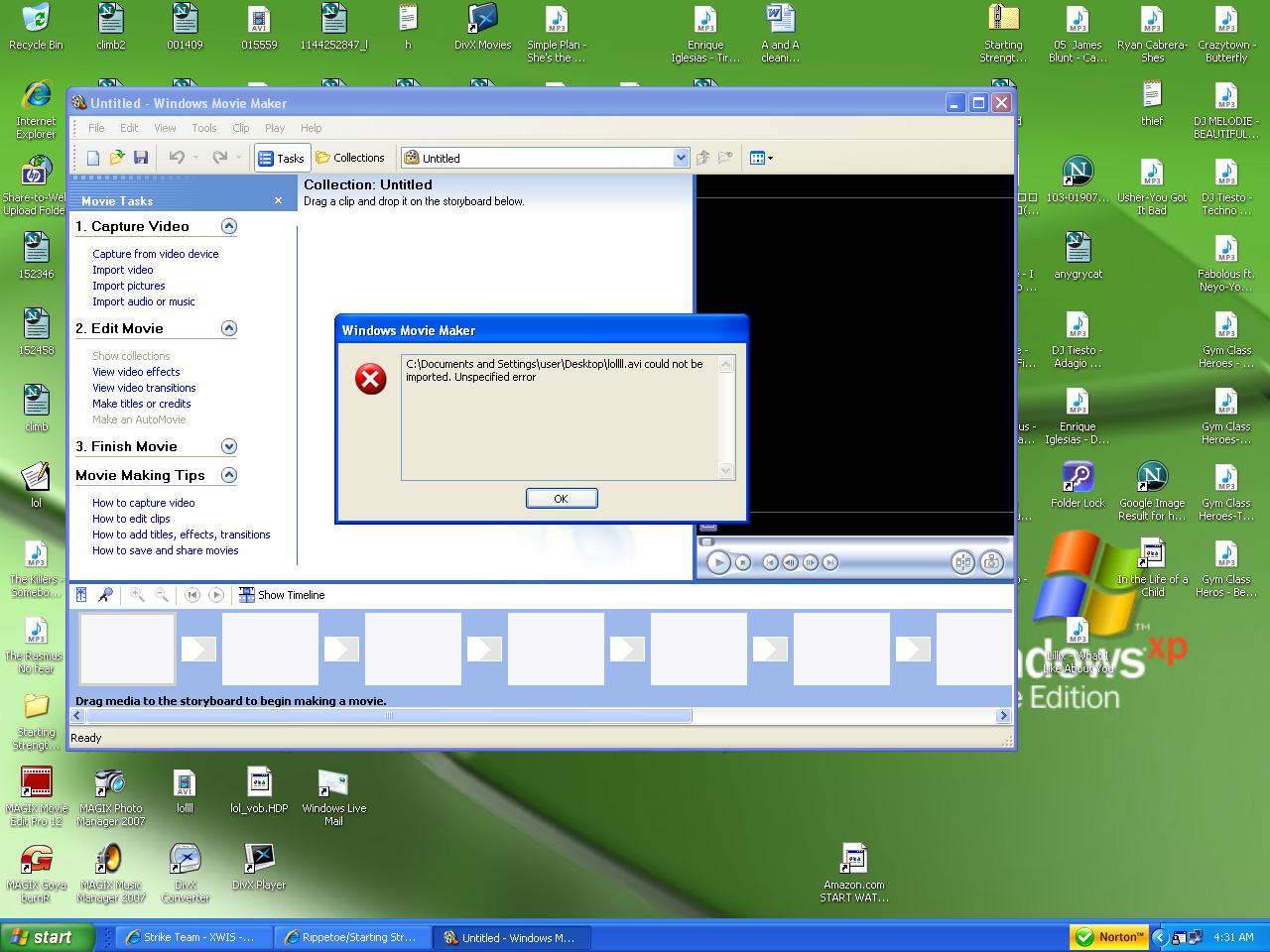
Task: Click the Up One Level folder icon
Action: 702,158
